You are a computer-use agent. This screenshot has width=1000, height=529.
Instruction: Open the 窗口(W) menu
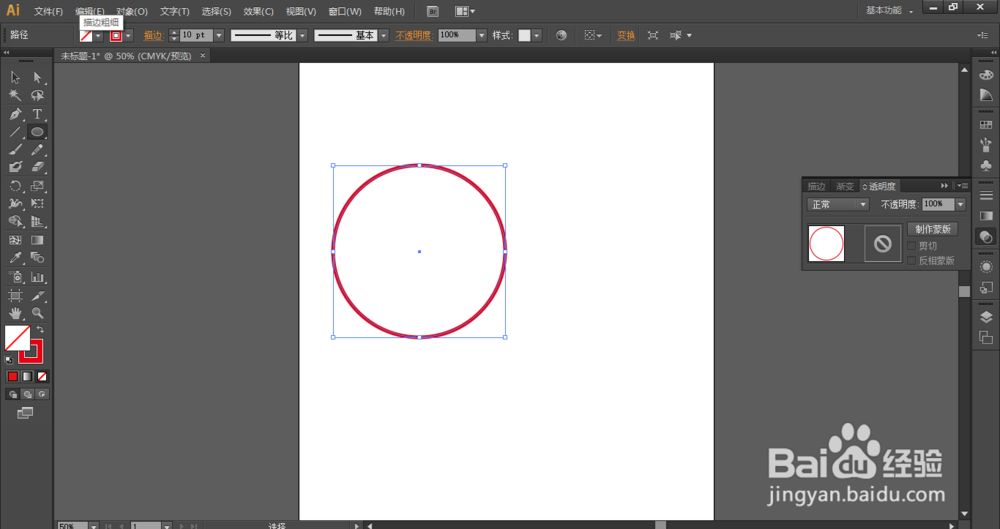click(x=345, y=11)
